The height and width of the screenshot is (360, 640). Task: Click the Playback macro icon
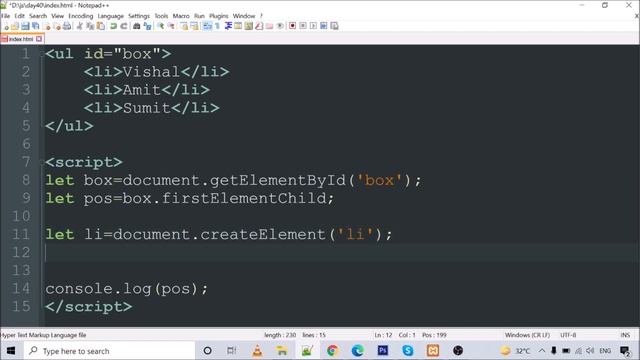(313, 26)
